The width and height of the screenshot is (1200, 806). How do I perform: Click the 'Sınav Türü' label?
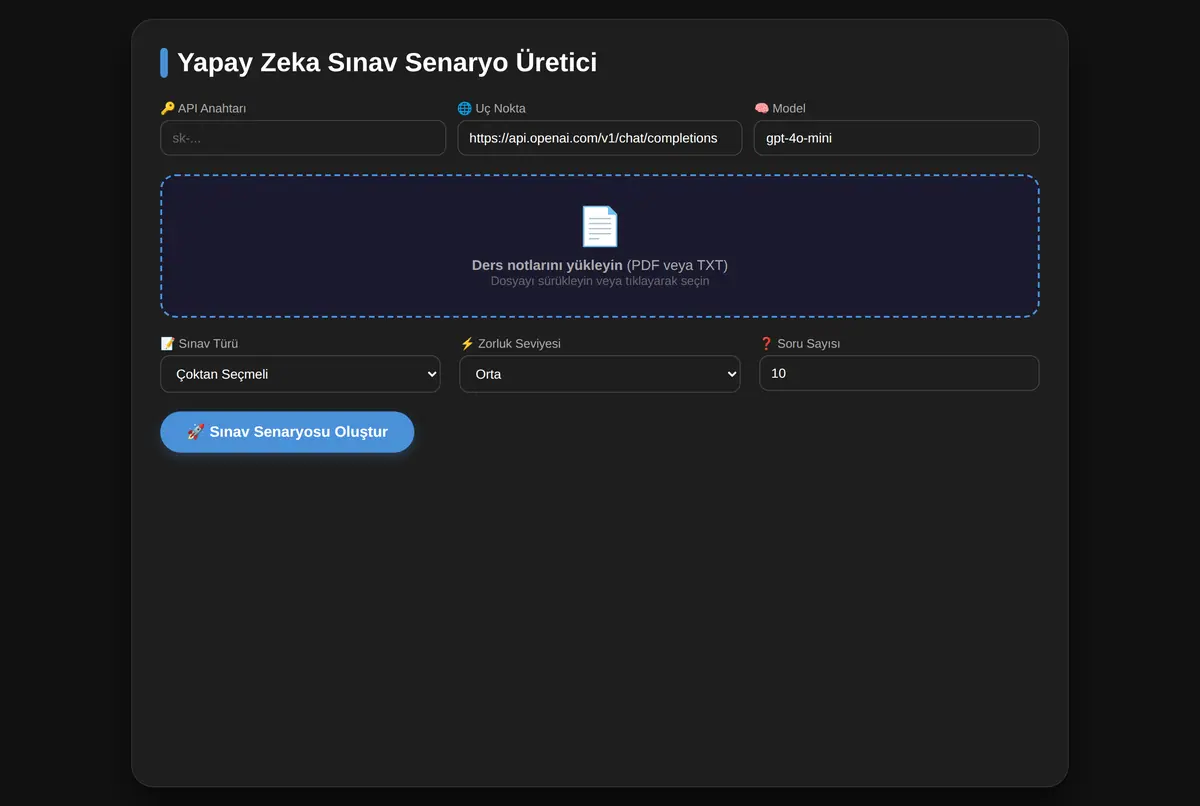(x=199, y=343)
